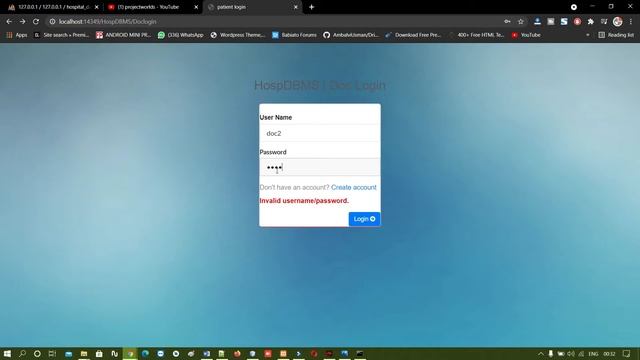Reload the page with the refresh icon
Image resolution: width=640 pixels, height=360 pixels.
(36, 22)
